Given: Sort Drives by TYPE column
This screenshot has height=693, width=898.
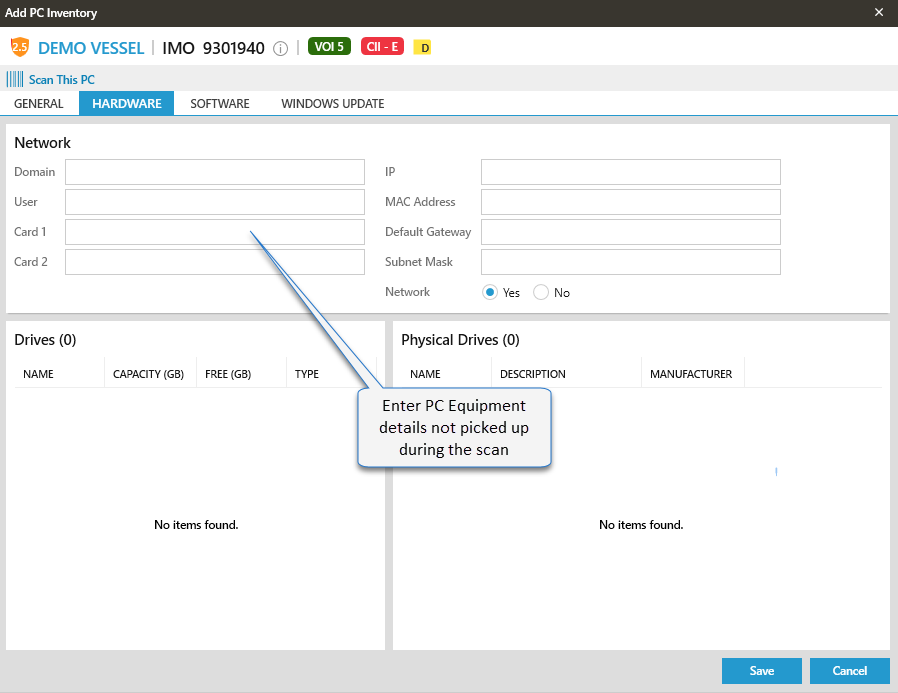Looking at the screenshot, I should (307, 374).
